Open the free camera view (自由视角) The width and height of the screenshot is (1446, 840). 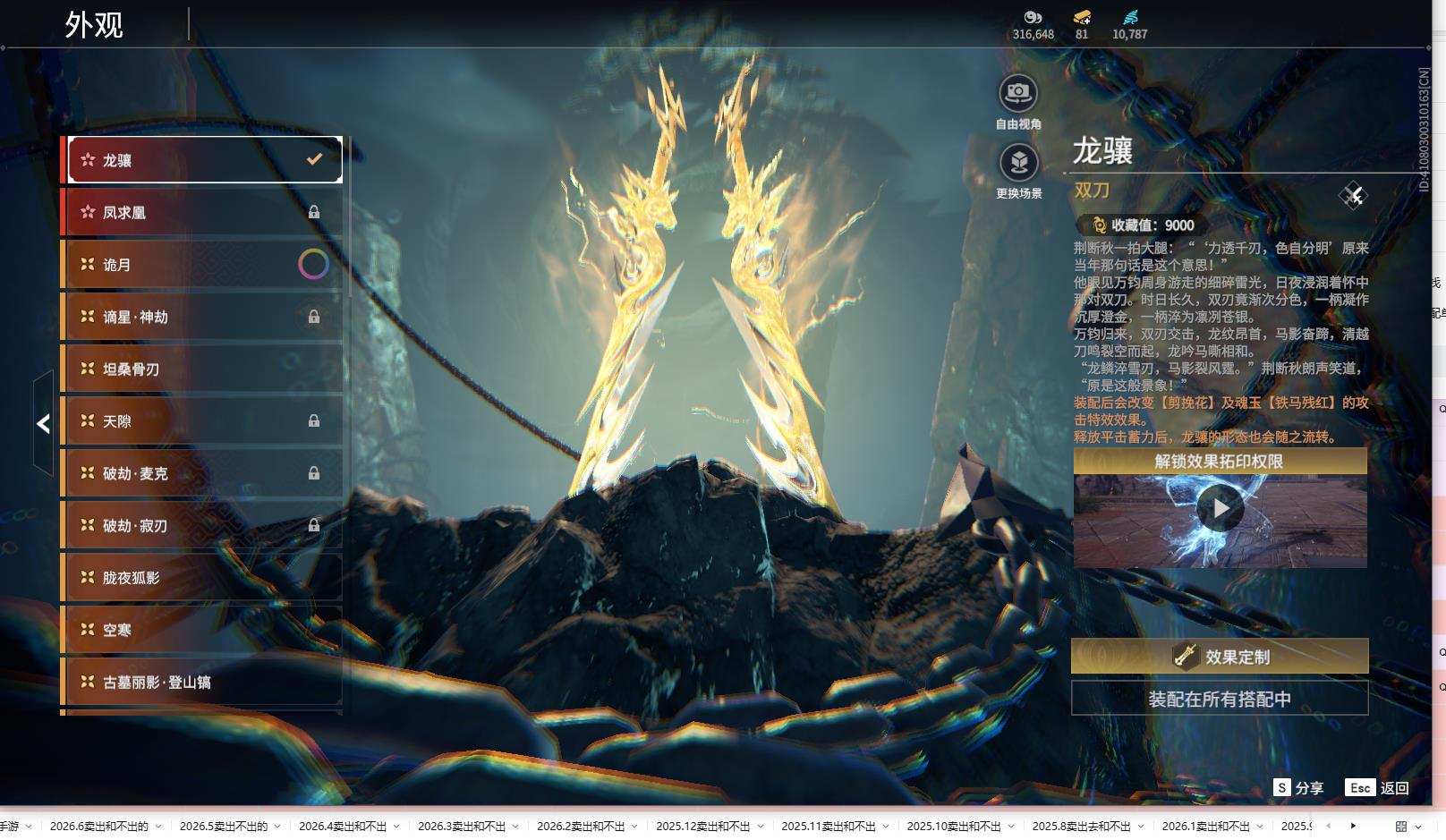[x=1018, y=93]
